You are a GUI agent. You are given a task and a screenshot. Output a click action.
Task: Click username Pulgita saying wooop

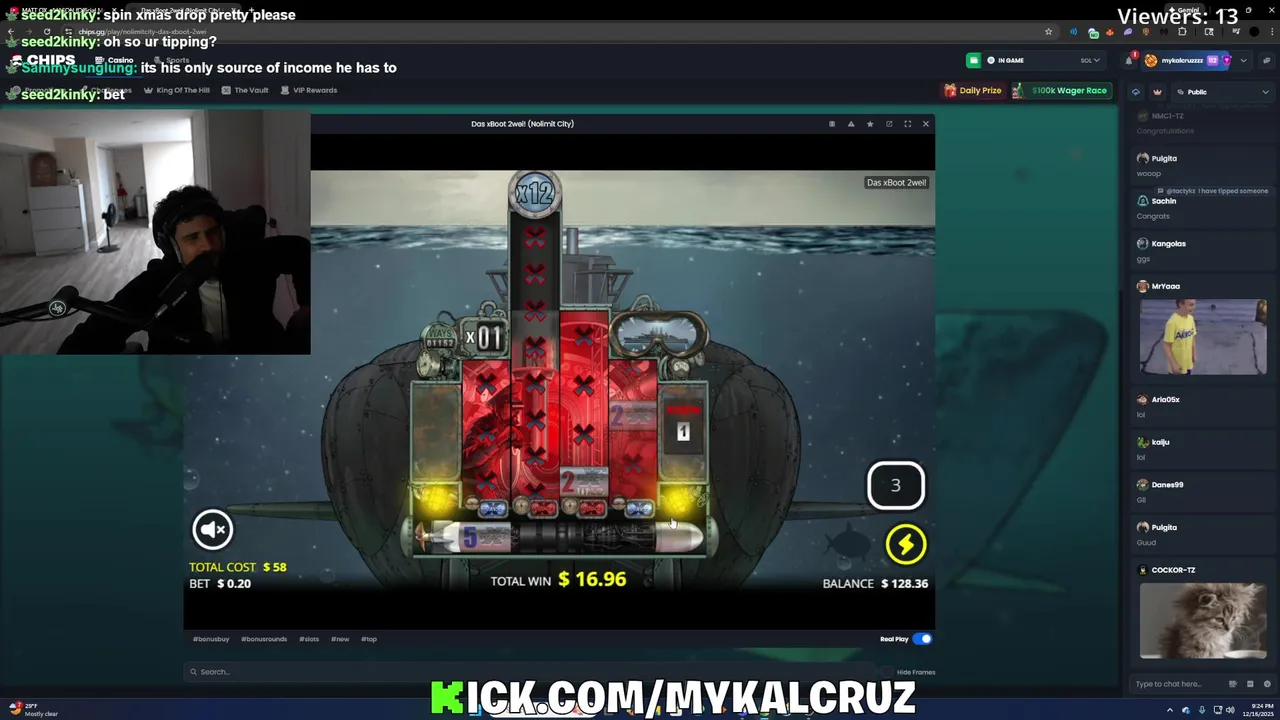(x=1164, y=158)
